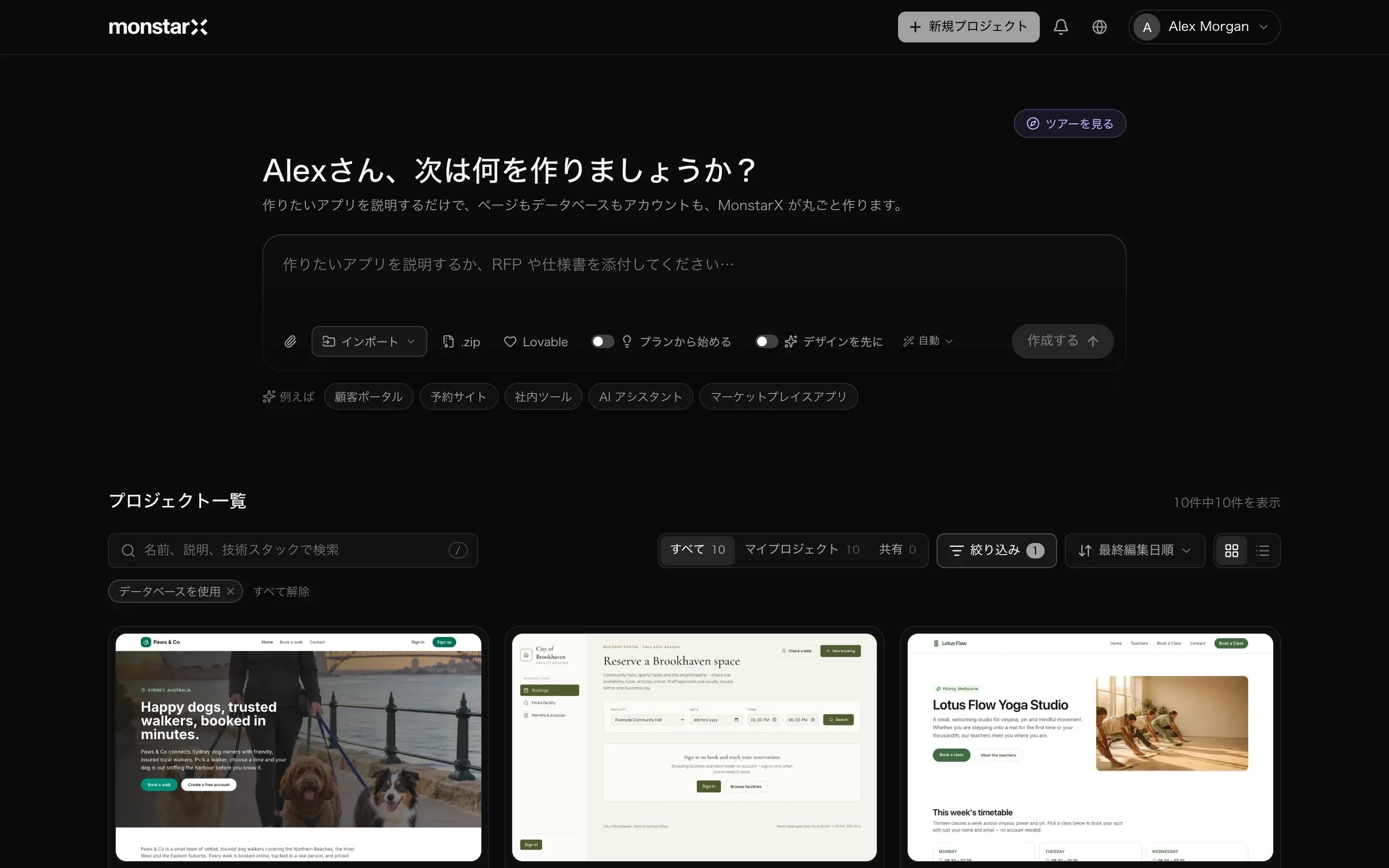Toggle プランから始める switch
The width and height of the screenshot is (1389, 868).
[603, 341]
